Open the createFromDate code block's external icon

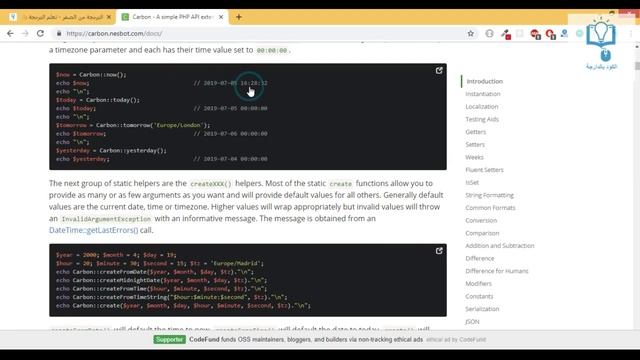(439, 251)
